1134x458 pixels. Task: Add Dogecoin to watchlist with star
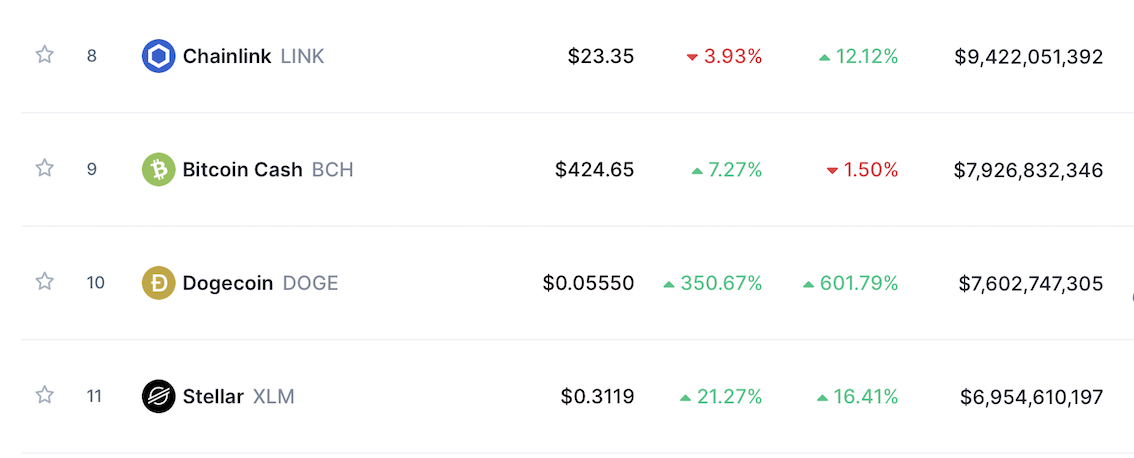(x=45, y=282)
